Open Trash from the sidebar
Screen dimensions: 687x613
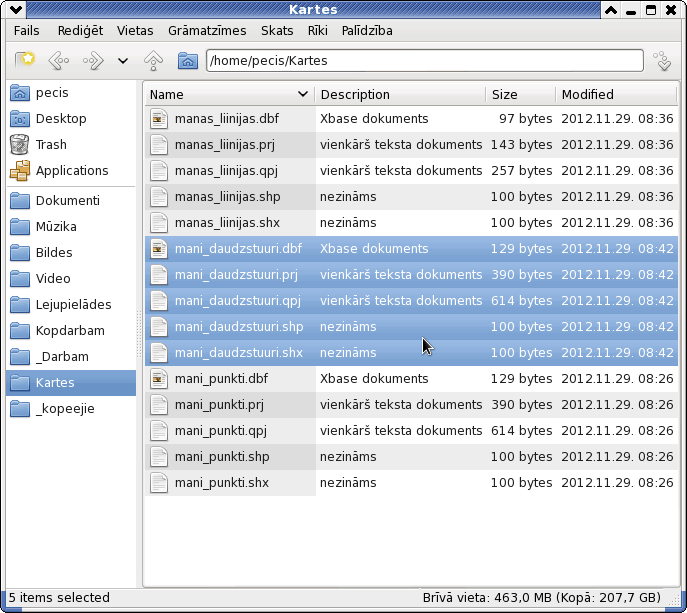click(x=71, y=145)
